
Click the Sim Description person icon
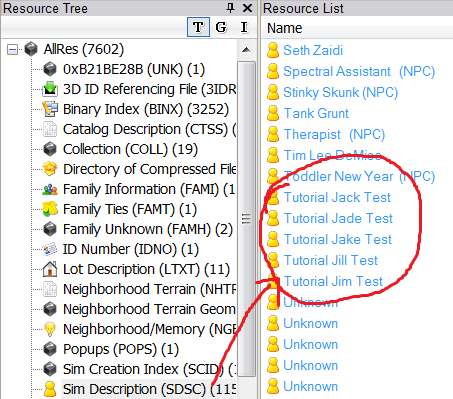(x=50, y=389)
